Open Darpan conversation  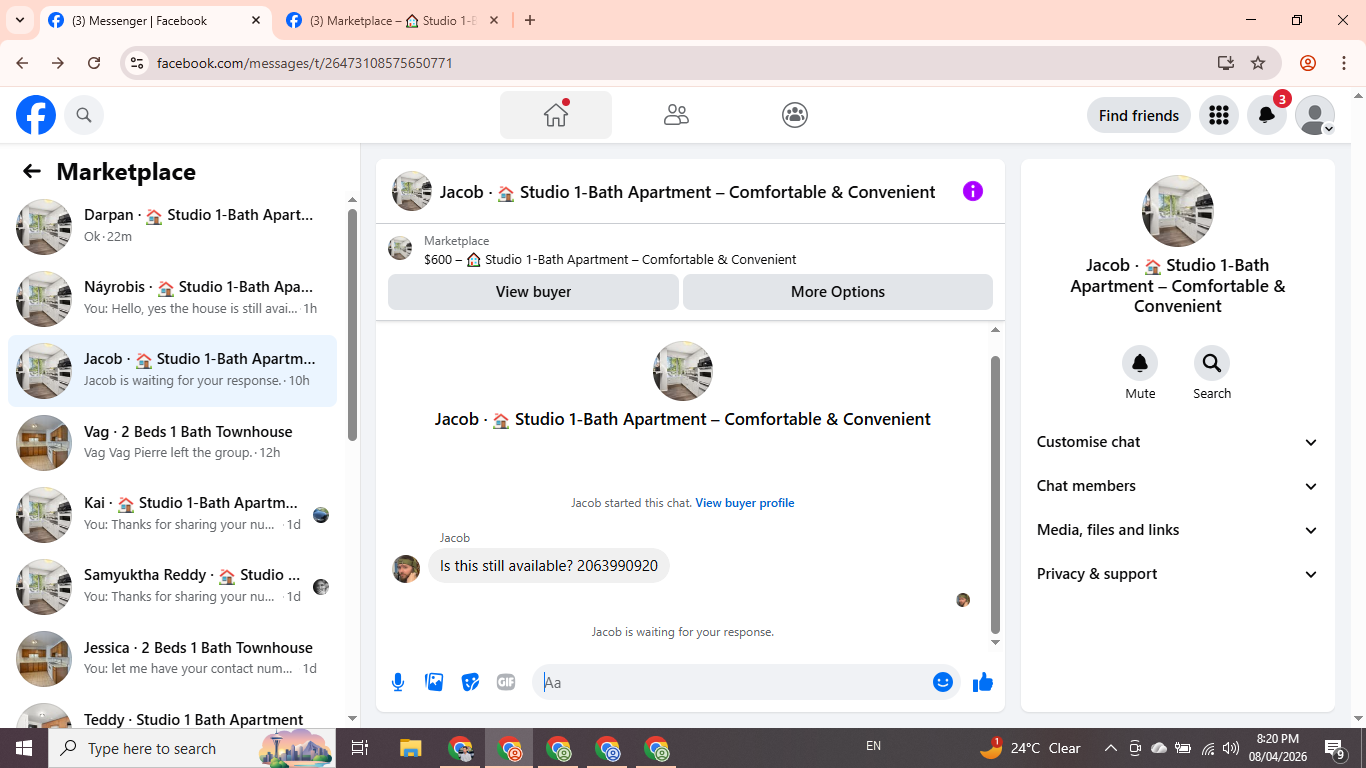coord(172,226)
